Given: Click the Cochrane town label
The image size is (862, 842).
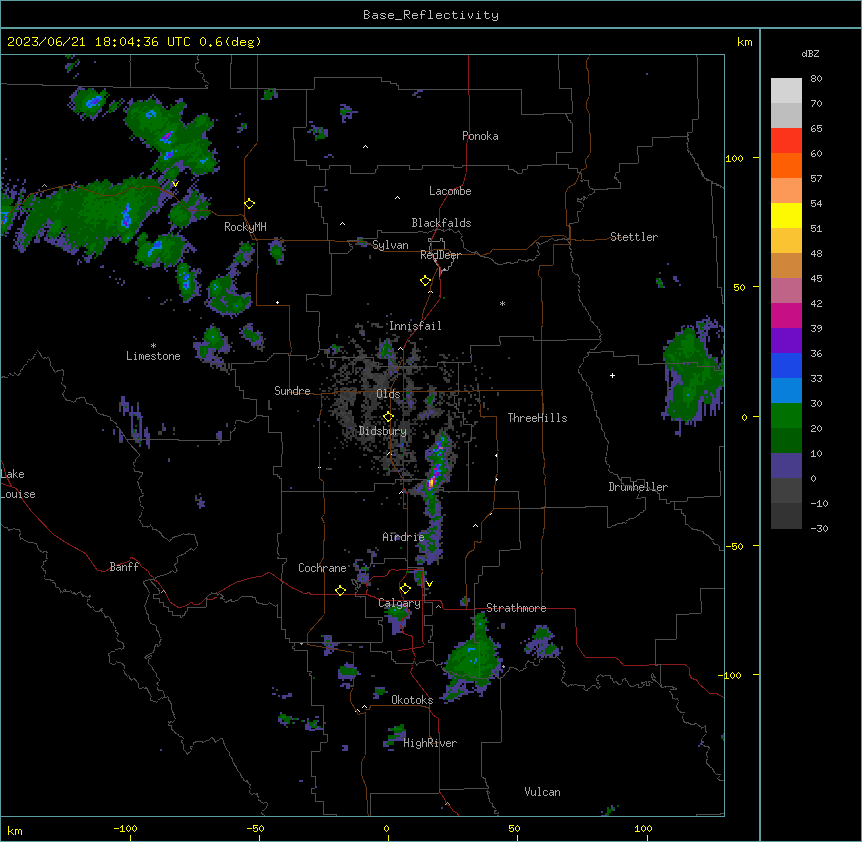Looking at the screenshot, I should tap(322, 568).
